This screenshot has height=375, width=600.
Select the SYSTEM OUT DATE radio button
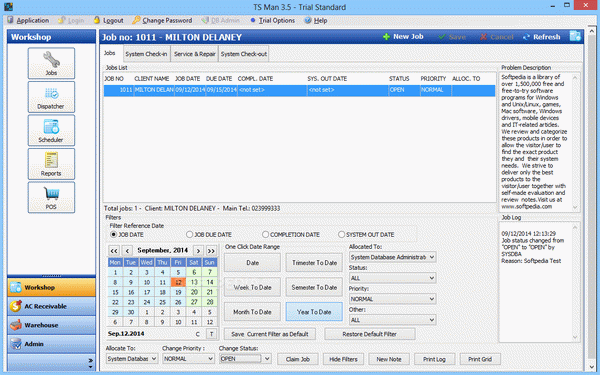coord(341,234)
